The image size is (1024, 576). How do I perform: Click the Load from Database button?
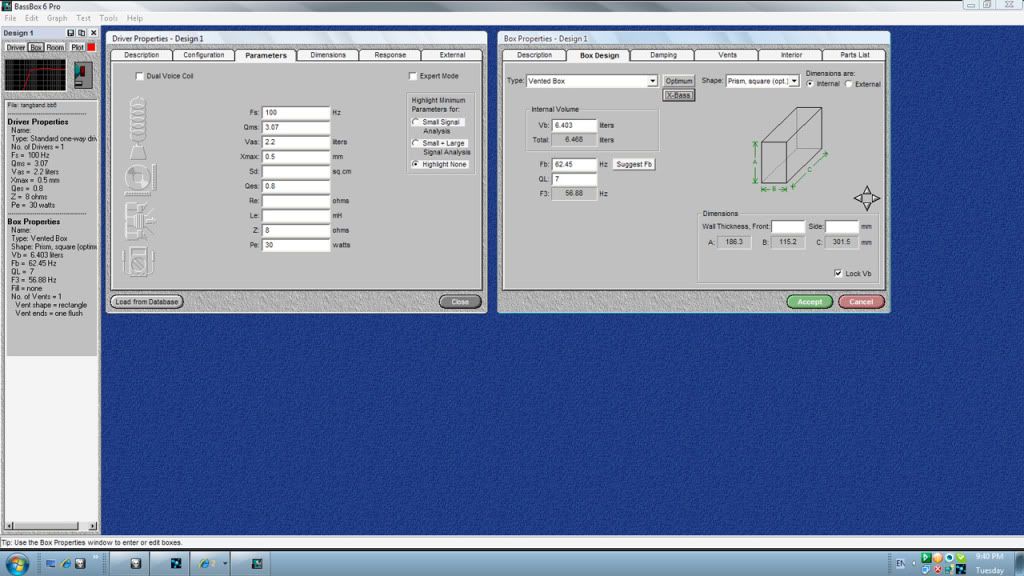(147, 301)
